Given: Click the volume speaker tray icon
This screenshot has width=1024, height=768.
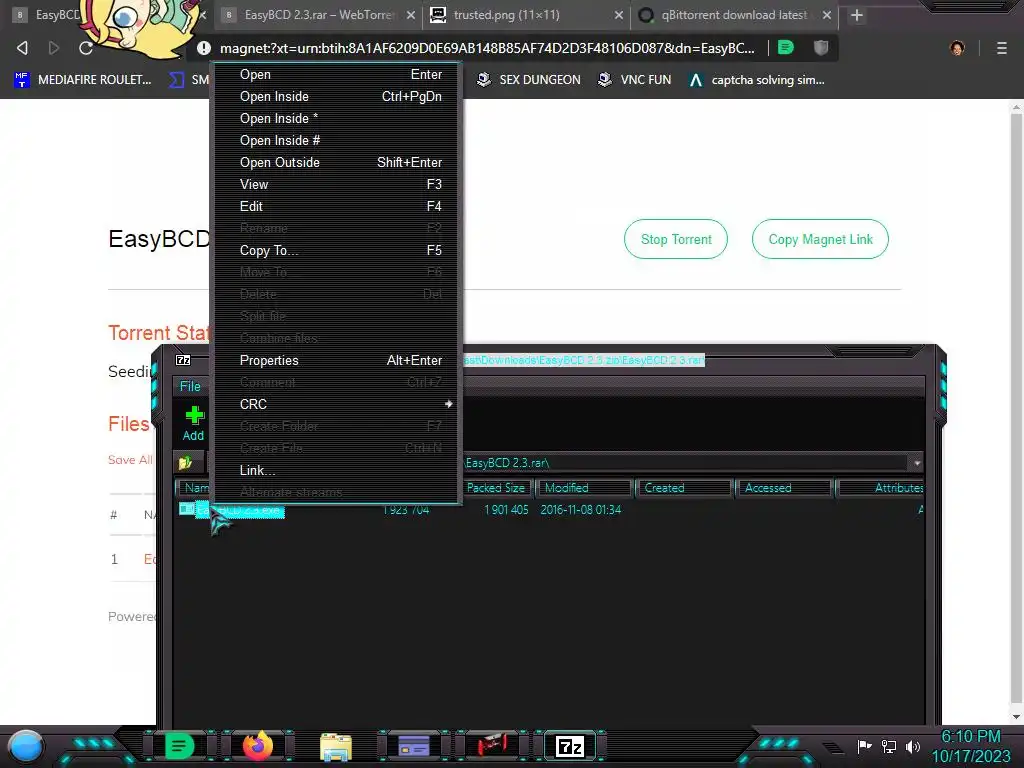Looking at the screenshot, I should click(912, 746).
